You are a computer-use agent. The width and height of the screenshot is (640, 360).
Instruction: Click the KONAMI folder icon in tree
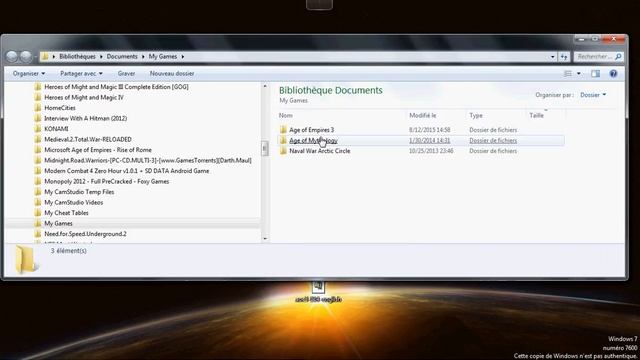click(x=38, y=129)
